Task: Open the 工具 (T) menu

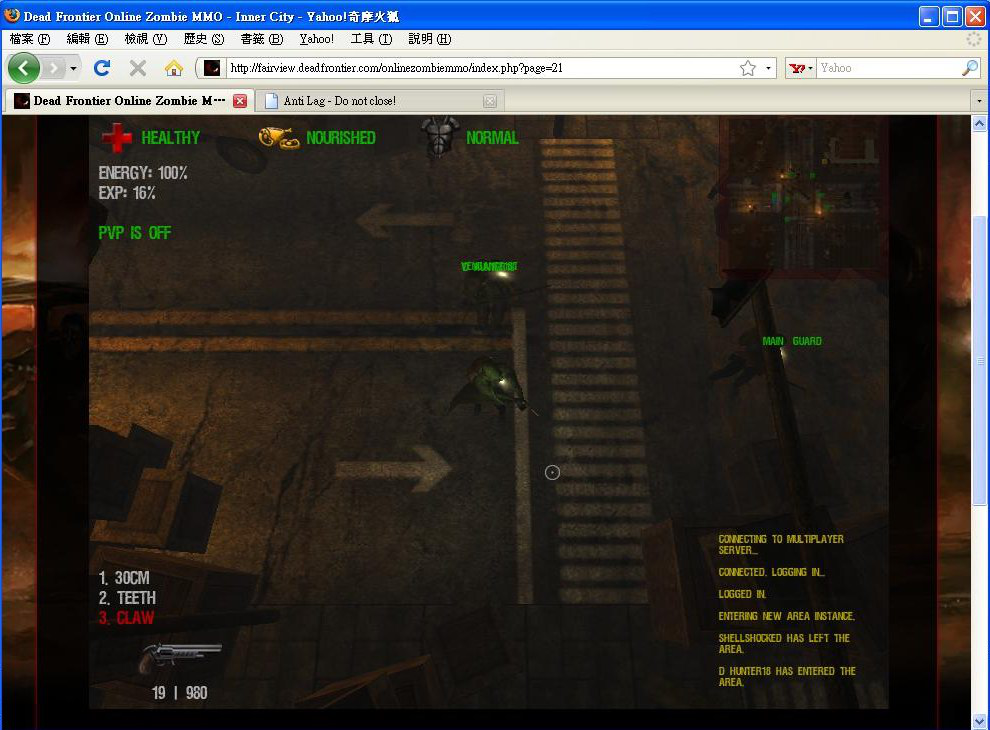Action: [x=371, y=39]
